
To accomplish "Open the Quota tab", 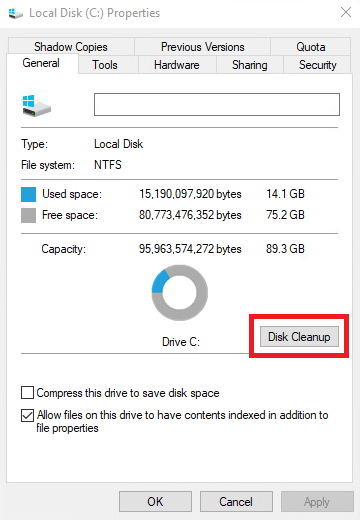I will (311, 47).
